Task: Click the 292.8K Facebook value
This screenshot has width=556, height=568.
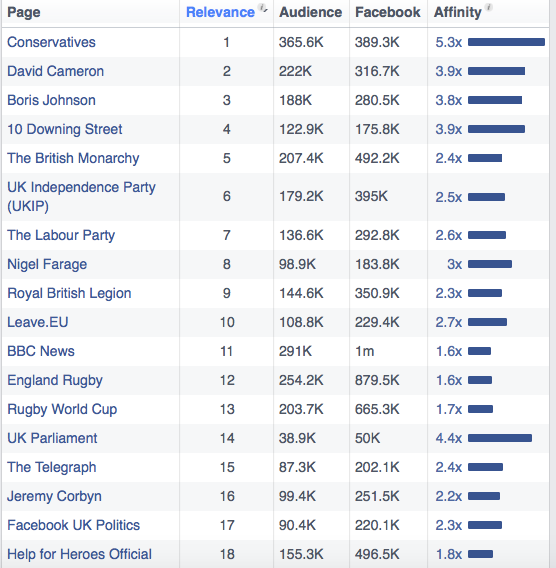Action: pyautogui.click(x=377, y=235)
